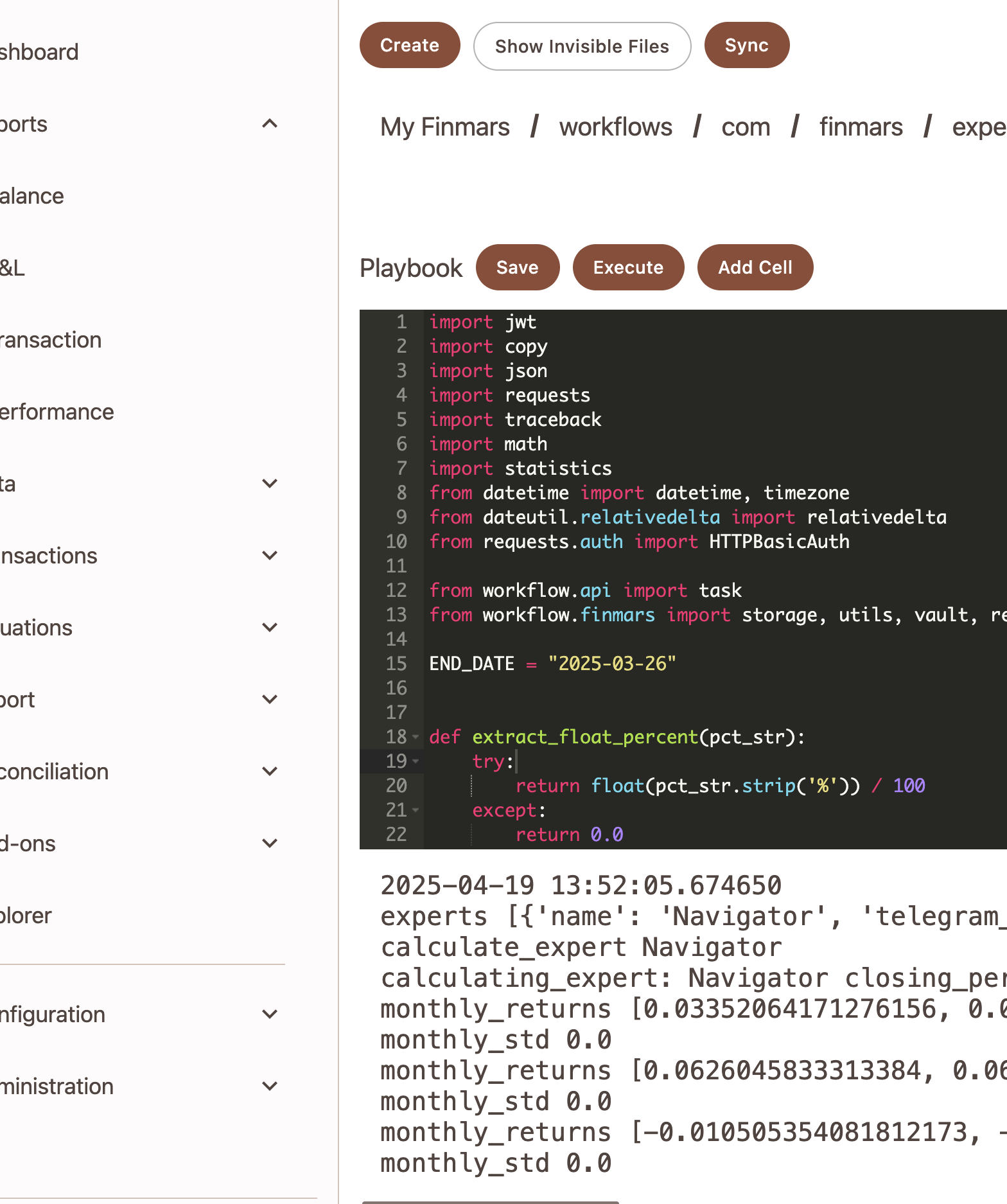Fold the except block at line 21
Image resolution: width=1007 pixels, height=1204 pixels.
pos(416,810)
